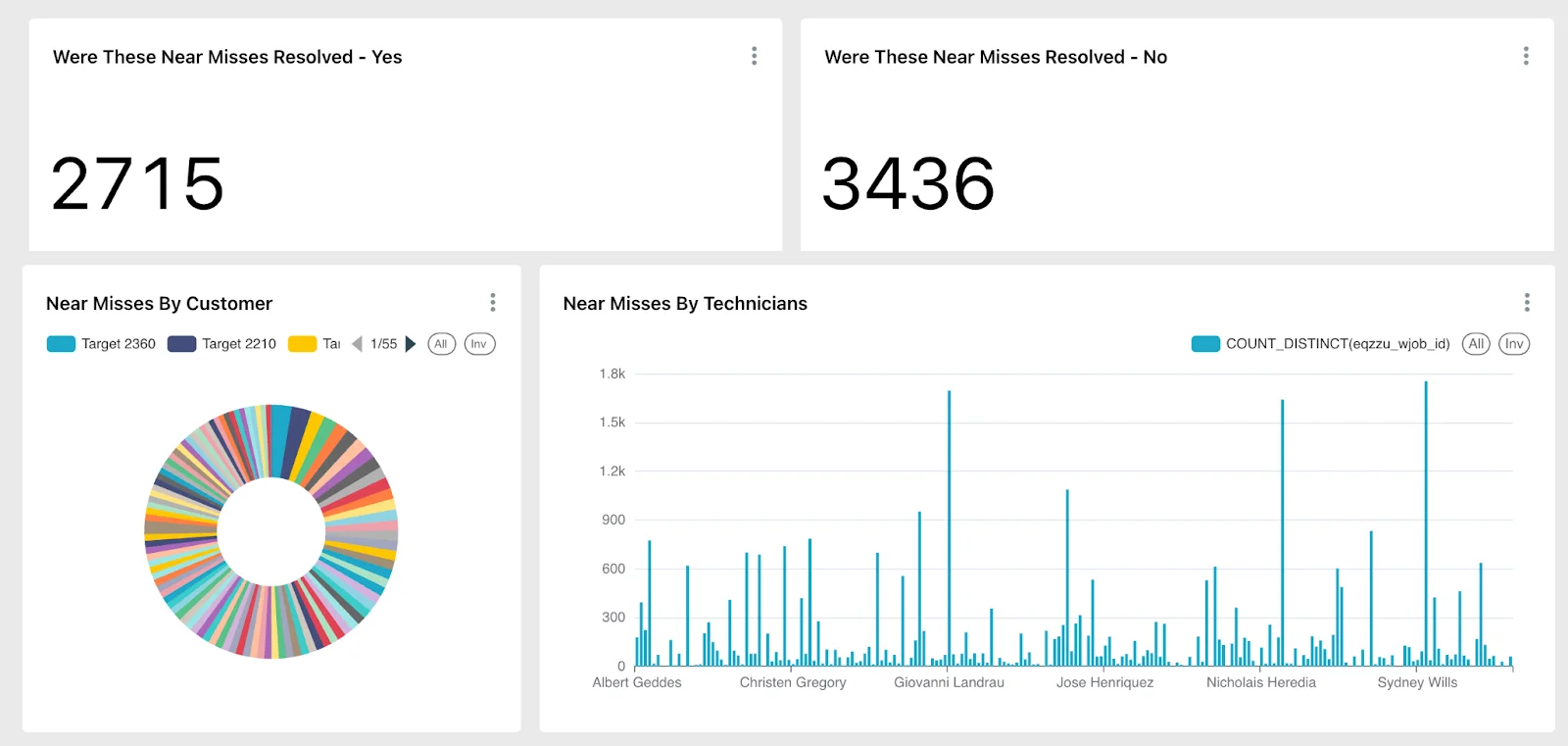Invert selection in technicians chart legend
The height and width of the screenshot is (746, 1568).
(x=1513, y=344)
